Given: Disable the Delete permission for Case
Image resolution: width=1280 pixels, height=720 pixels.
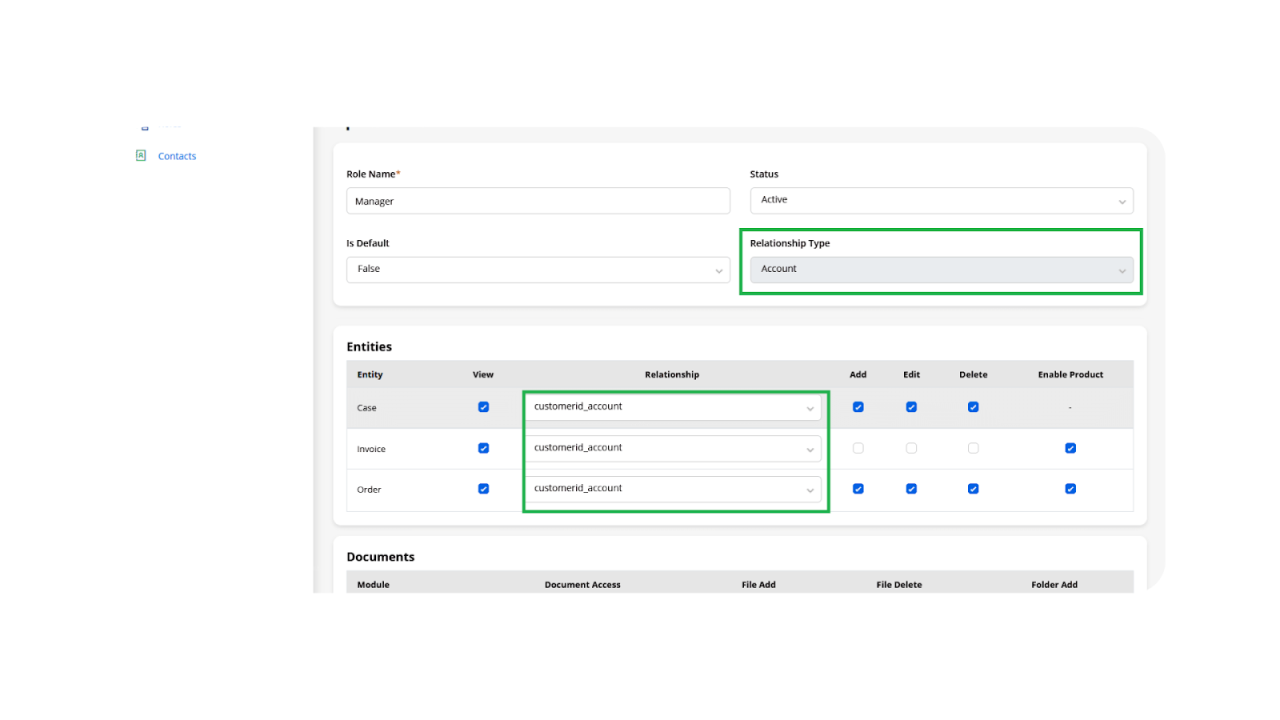Looking at the screenshot, I should click(973, 407).
